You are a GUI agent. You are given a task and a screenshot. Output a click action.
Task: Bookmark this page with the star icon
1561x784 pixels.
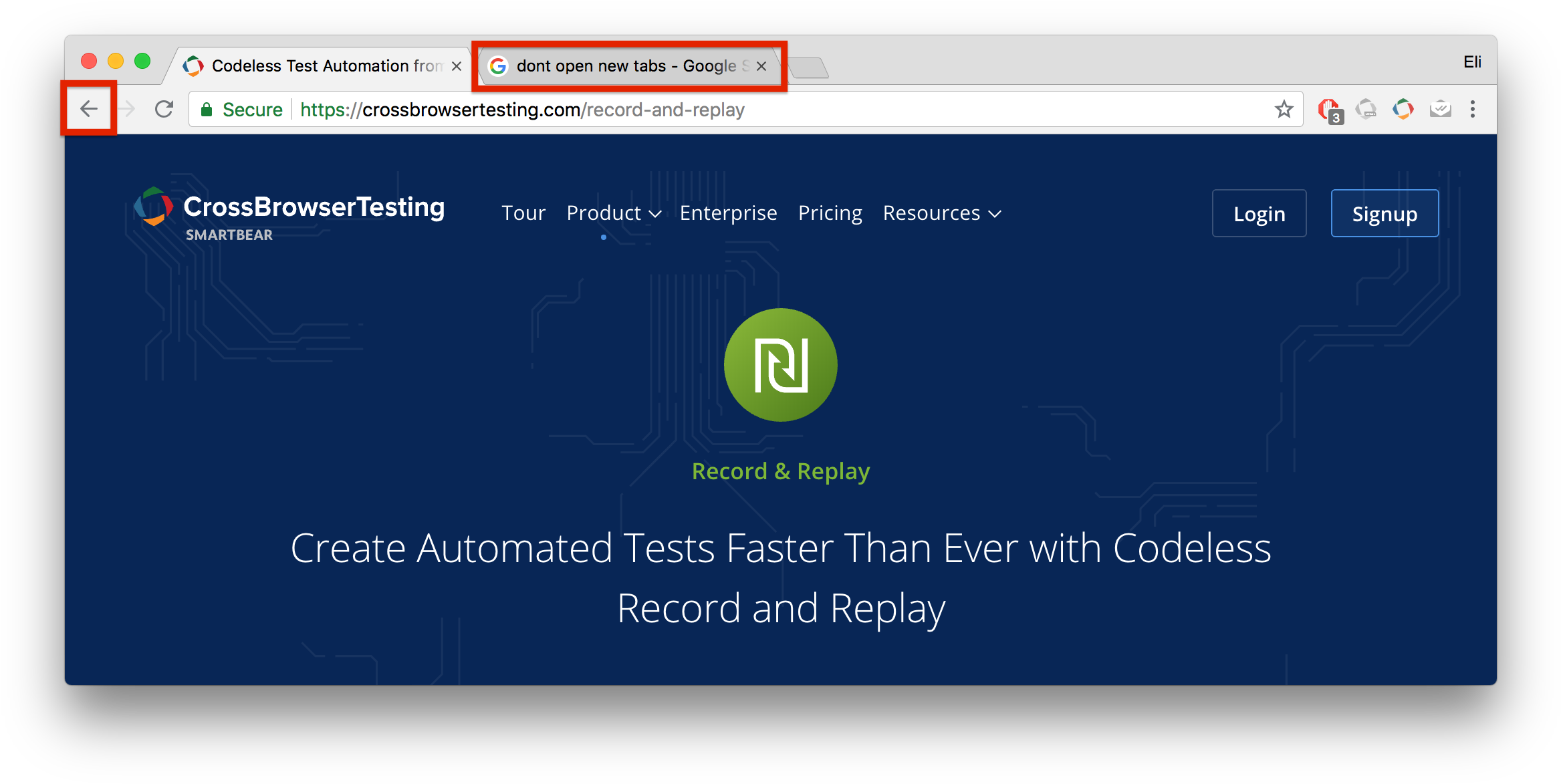click(x=1284, y=109)
